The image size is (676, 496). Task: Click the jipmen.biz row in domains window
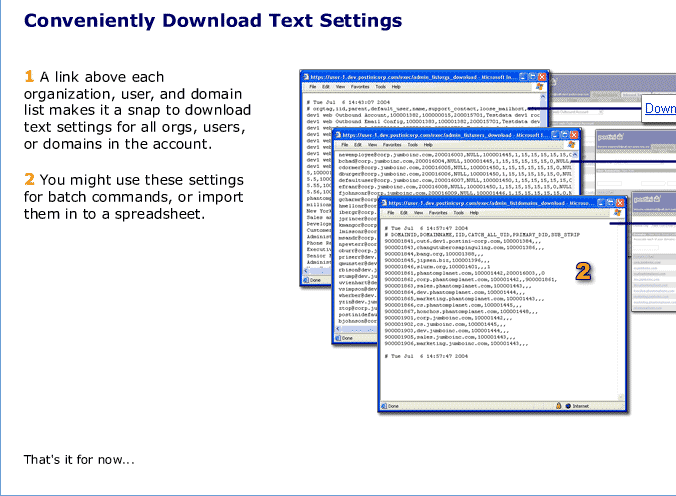click(437, 261)
